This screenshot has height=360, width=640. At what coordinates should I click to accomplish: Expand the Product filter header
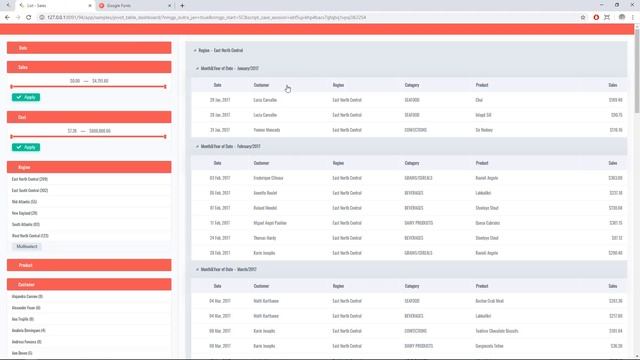pyautogui.click(x=89, y=265)
